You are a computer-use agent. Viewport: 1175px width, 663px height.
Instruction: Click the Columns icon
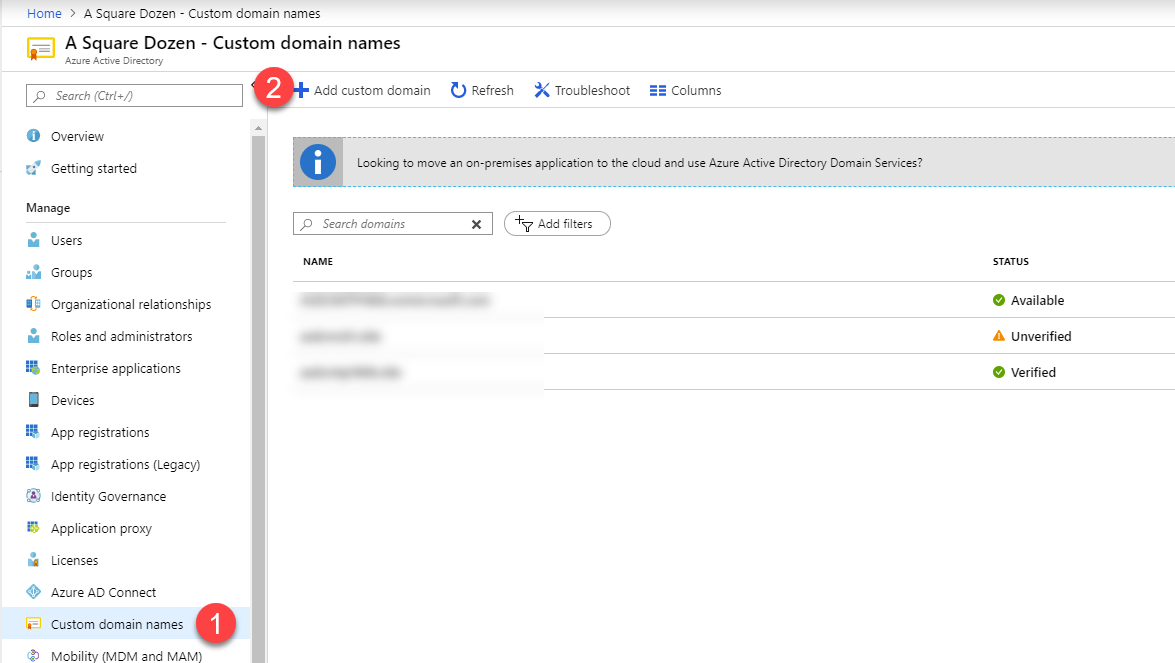click(x=657, y=90)
